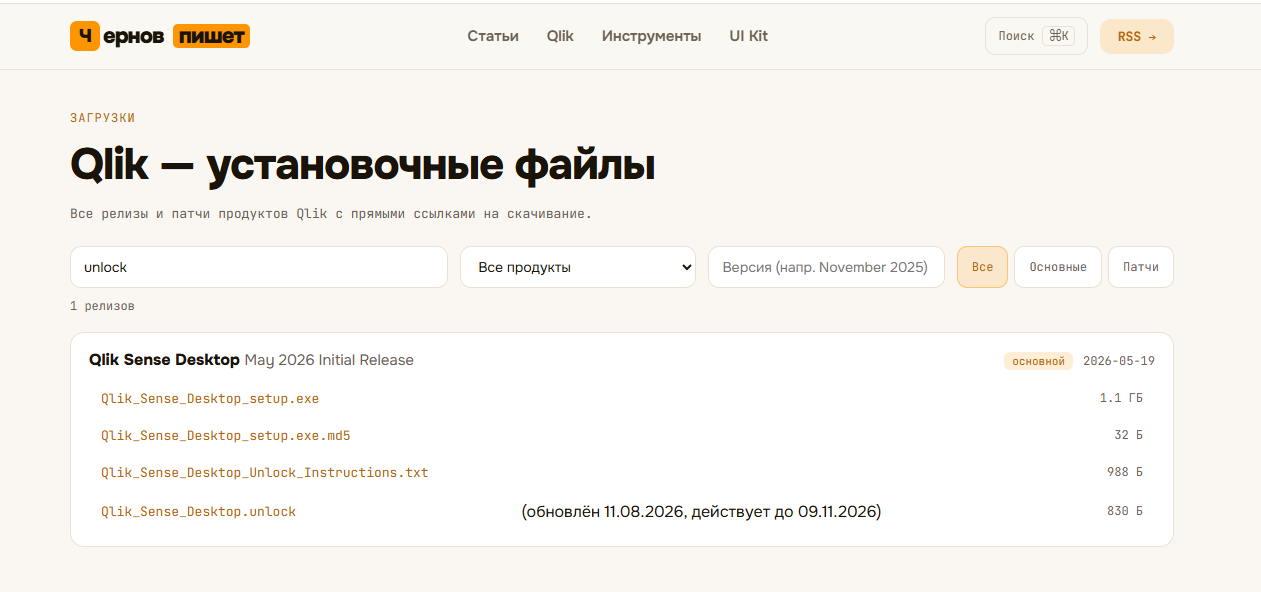Click the 'пишет' logo badge

211,36
